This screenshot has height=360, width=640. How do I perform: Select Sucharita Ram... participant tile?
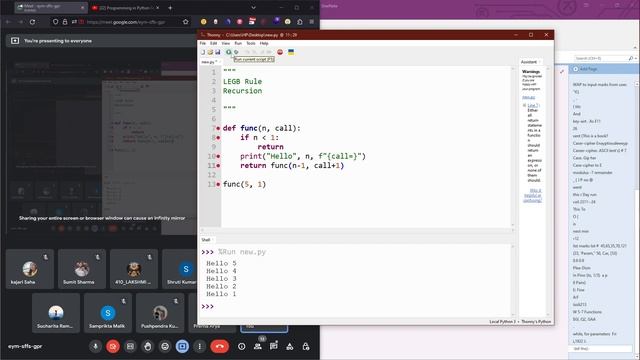pyautogui.click(x=56, y=313)
